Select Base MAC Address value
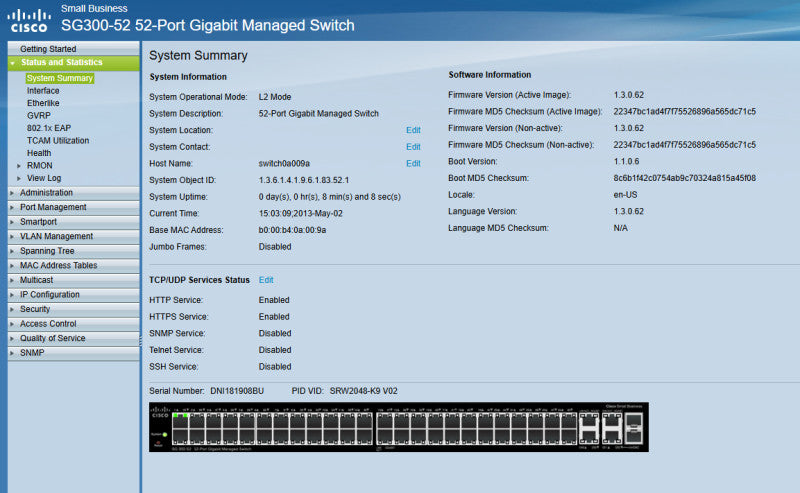Image resolution: width=800 pixels, height=493 pixels. (292, 230)
